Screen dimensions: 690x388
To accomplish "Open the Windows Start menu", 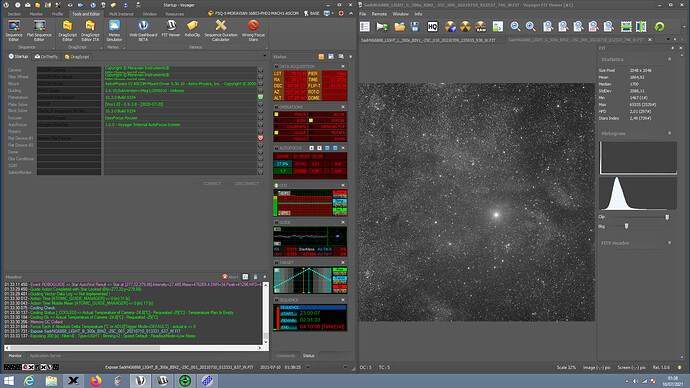I will (9, 381).
